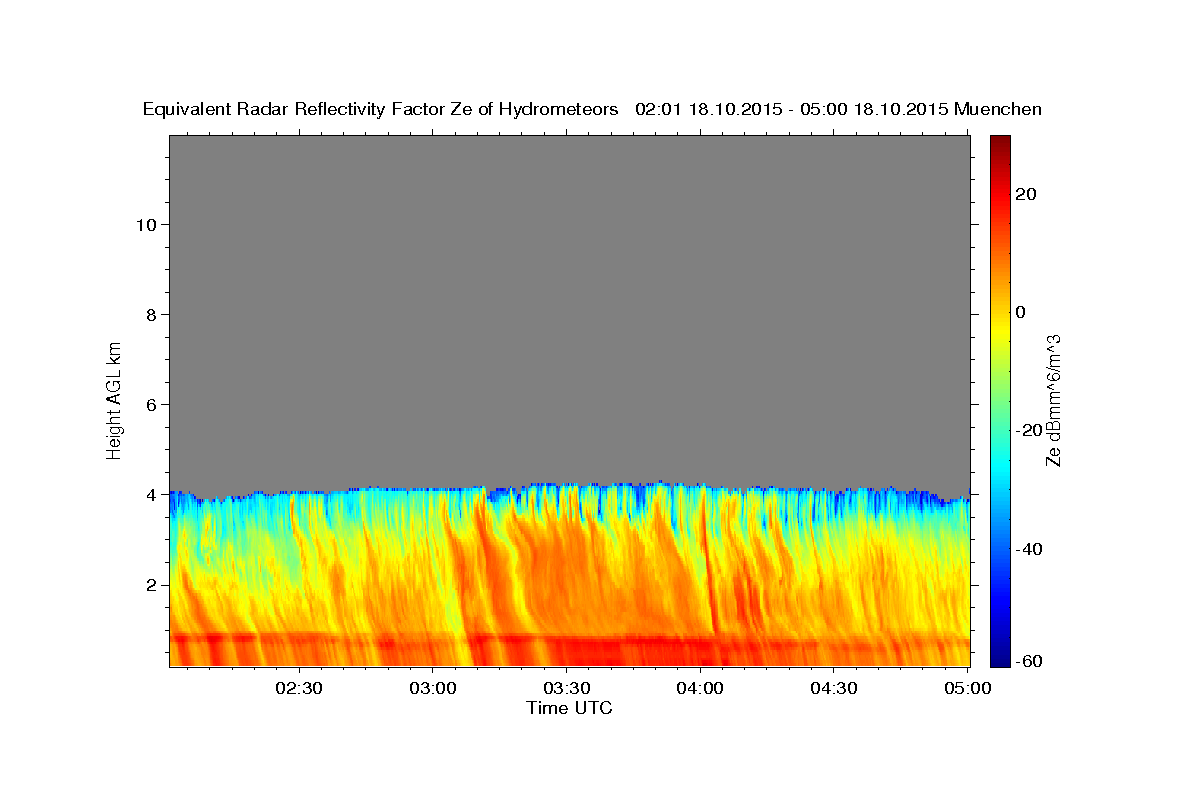Click the dark red top of colorbar

[999, 142]
